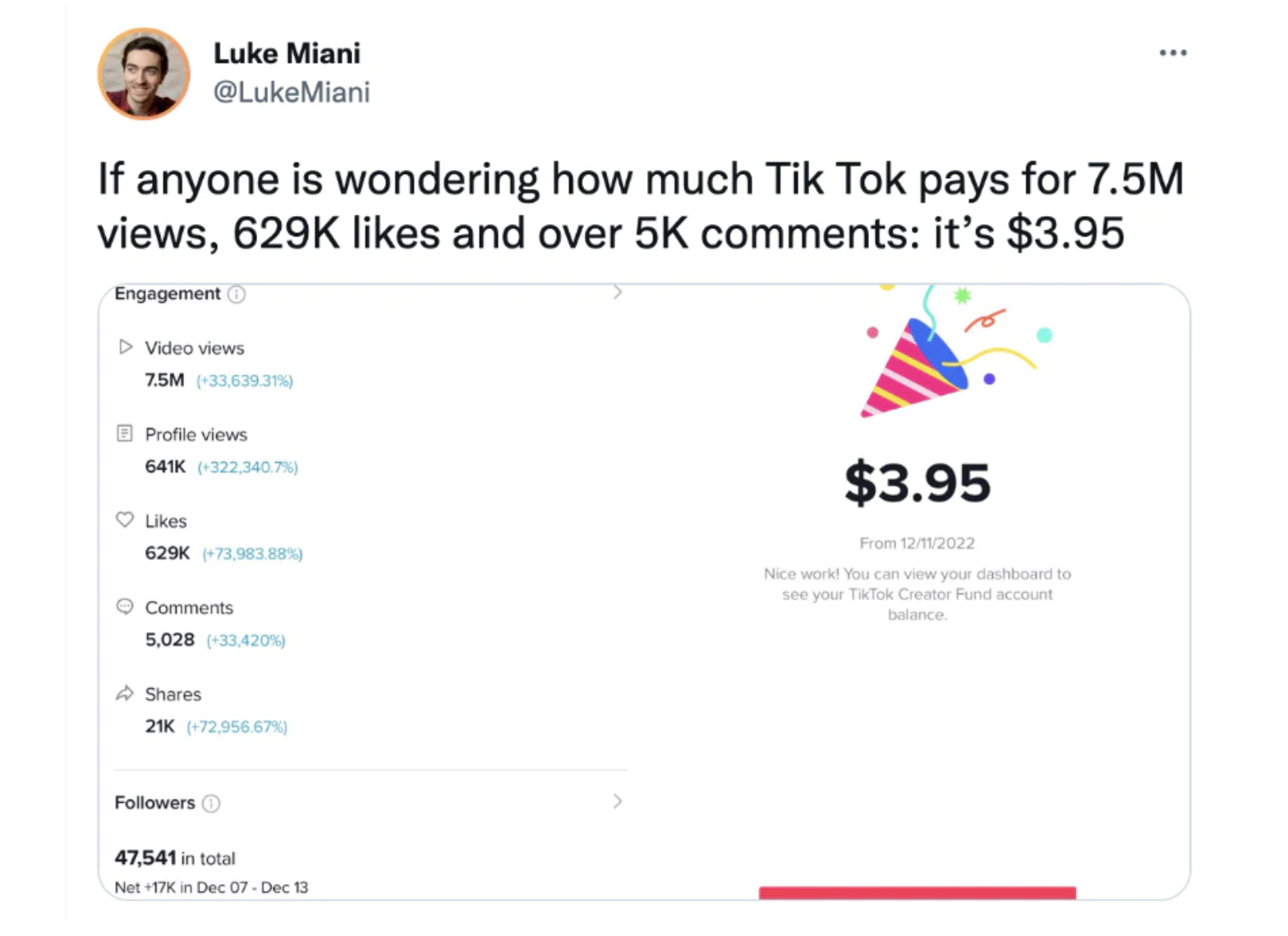
Task: Select the 7.5M video views value
Action: 164,380
